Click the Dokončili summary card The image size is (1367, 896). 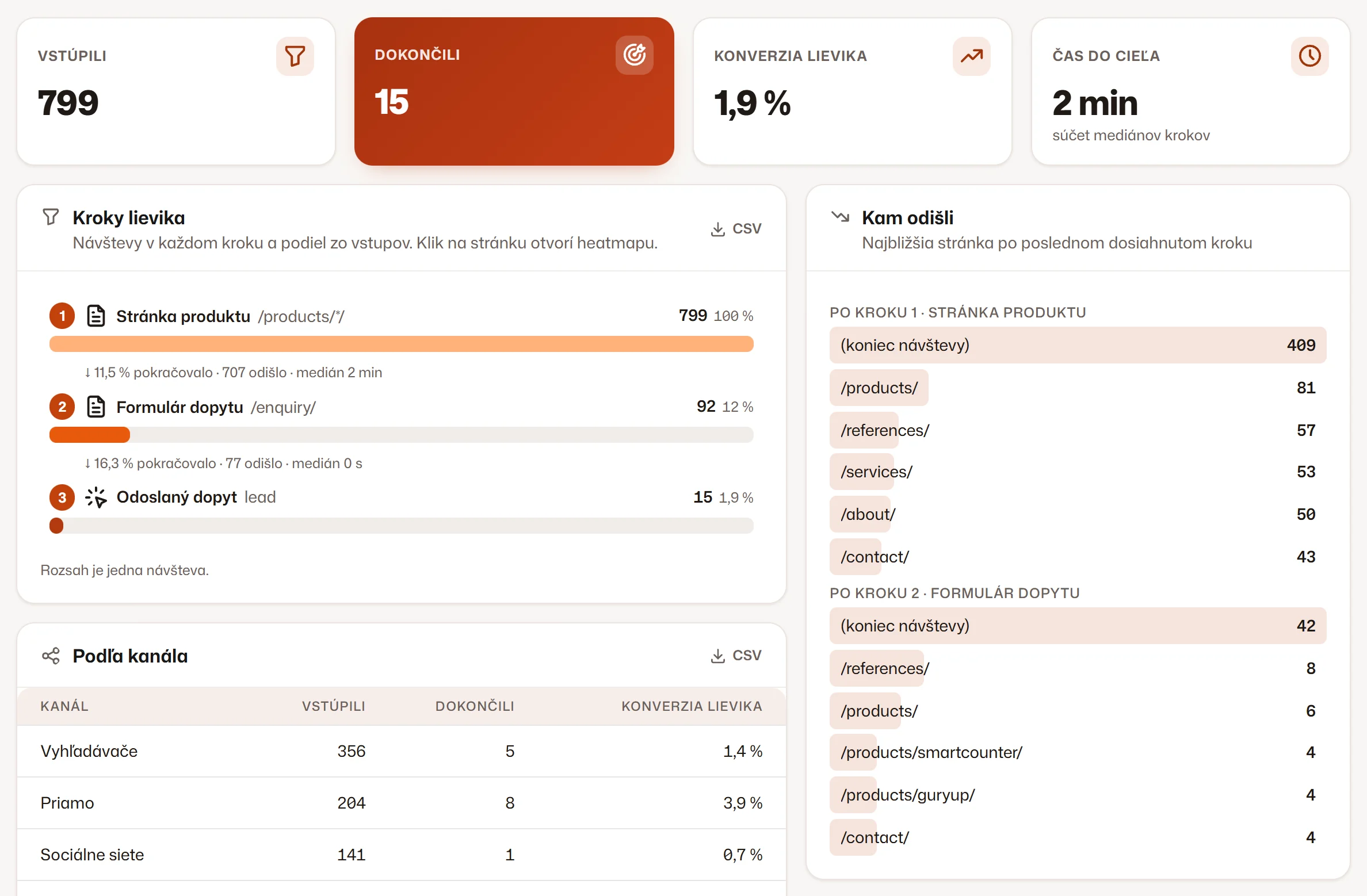514,91
